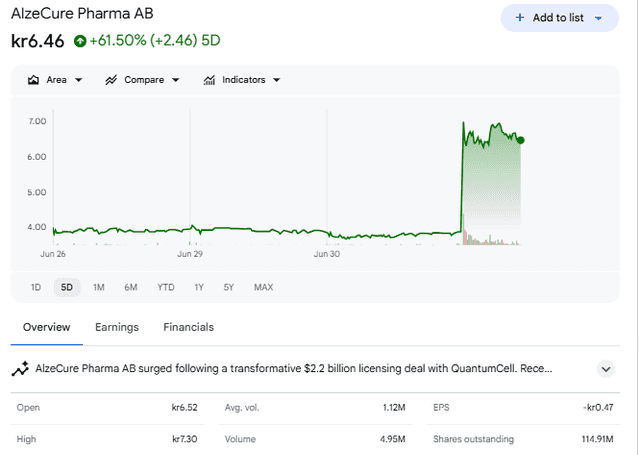Click the plus icon in Add to list
Viewport: 640px width, 455px height.
pos(520,18)
